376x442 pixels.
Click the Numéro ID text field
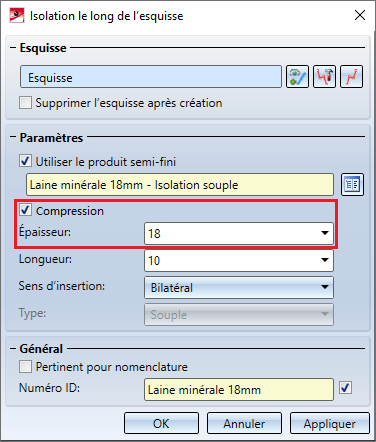pyautogui.click(x=239, y=389)
